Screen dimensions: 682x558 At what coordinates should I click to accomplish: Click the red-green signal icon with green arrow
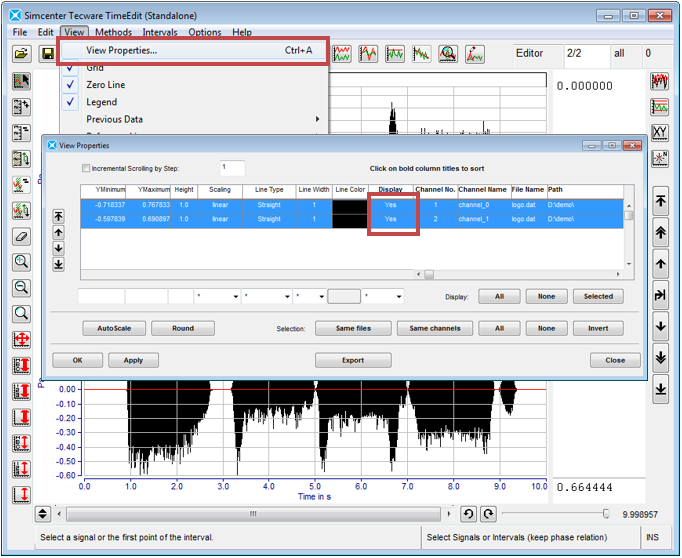tap(21, 211)
